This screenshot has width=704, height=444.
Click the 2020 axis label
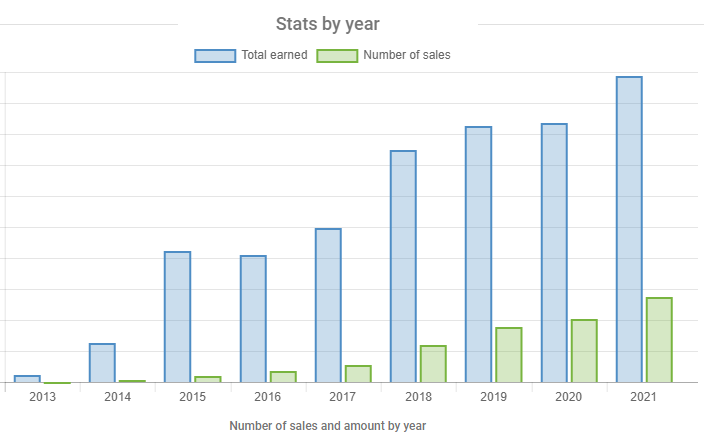(568, 397)
